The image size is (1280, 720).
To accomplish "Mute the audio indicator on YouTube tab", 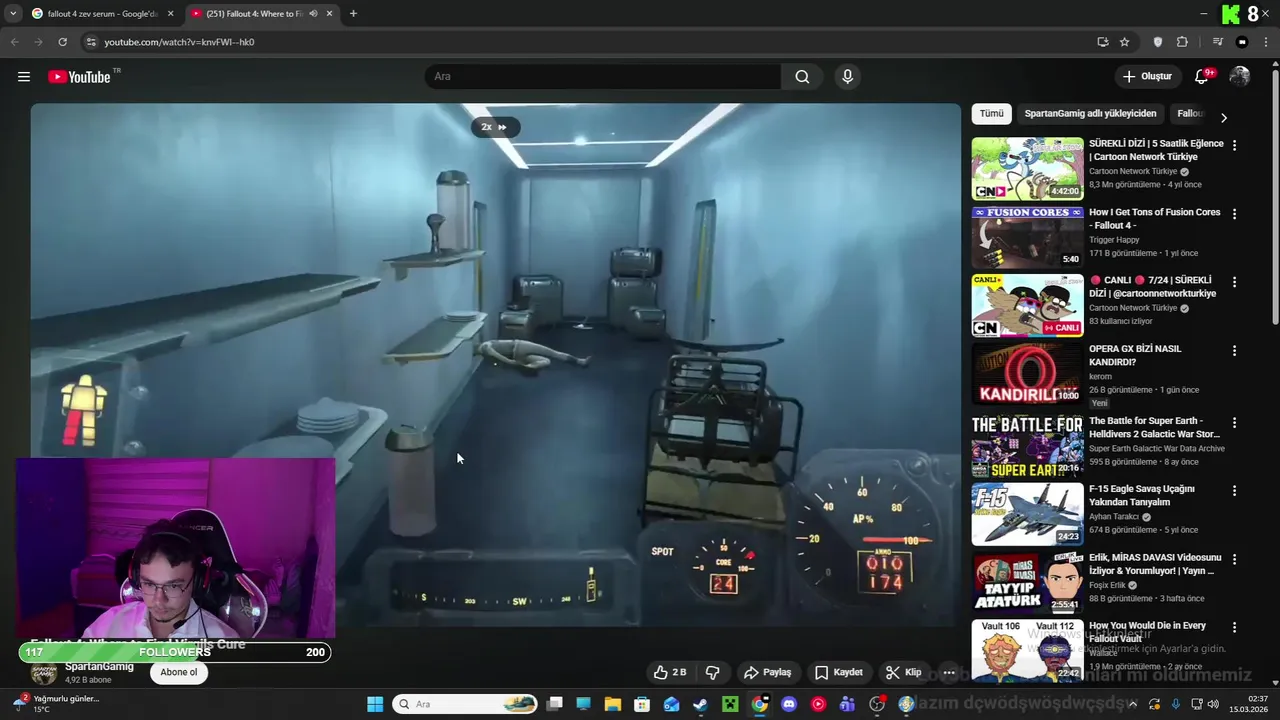I will coord(313,14).
